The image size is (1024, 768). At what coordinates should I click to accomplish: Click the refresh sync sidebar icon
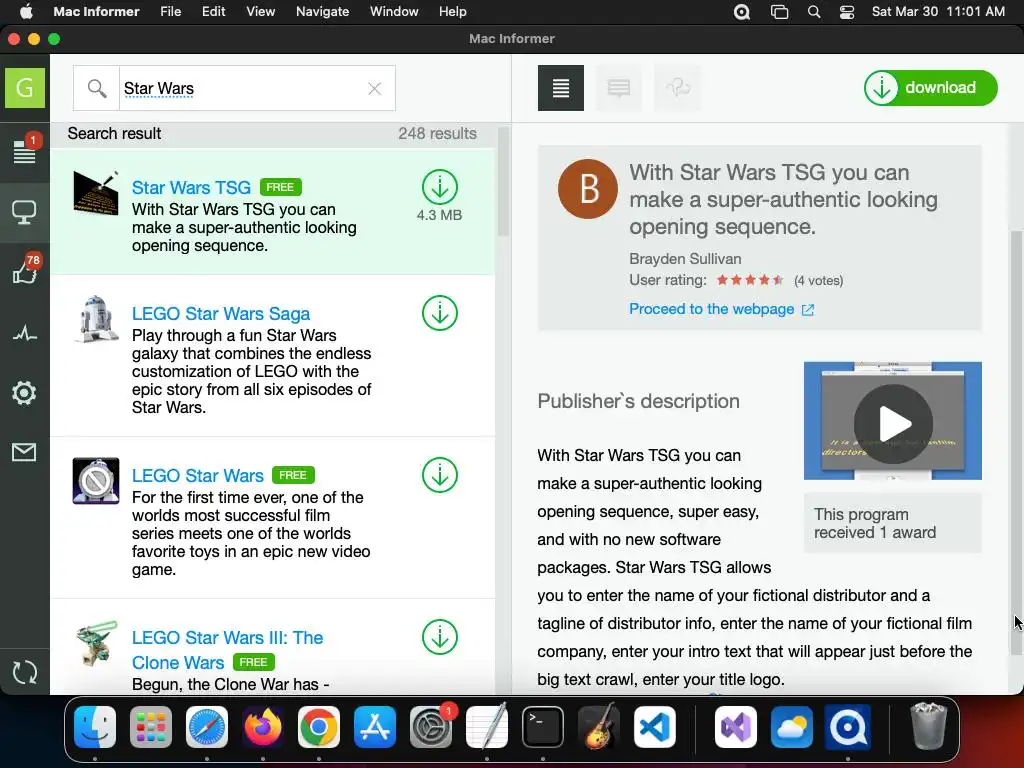pos(25,672)
